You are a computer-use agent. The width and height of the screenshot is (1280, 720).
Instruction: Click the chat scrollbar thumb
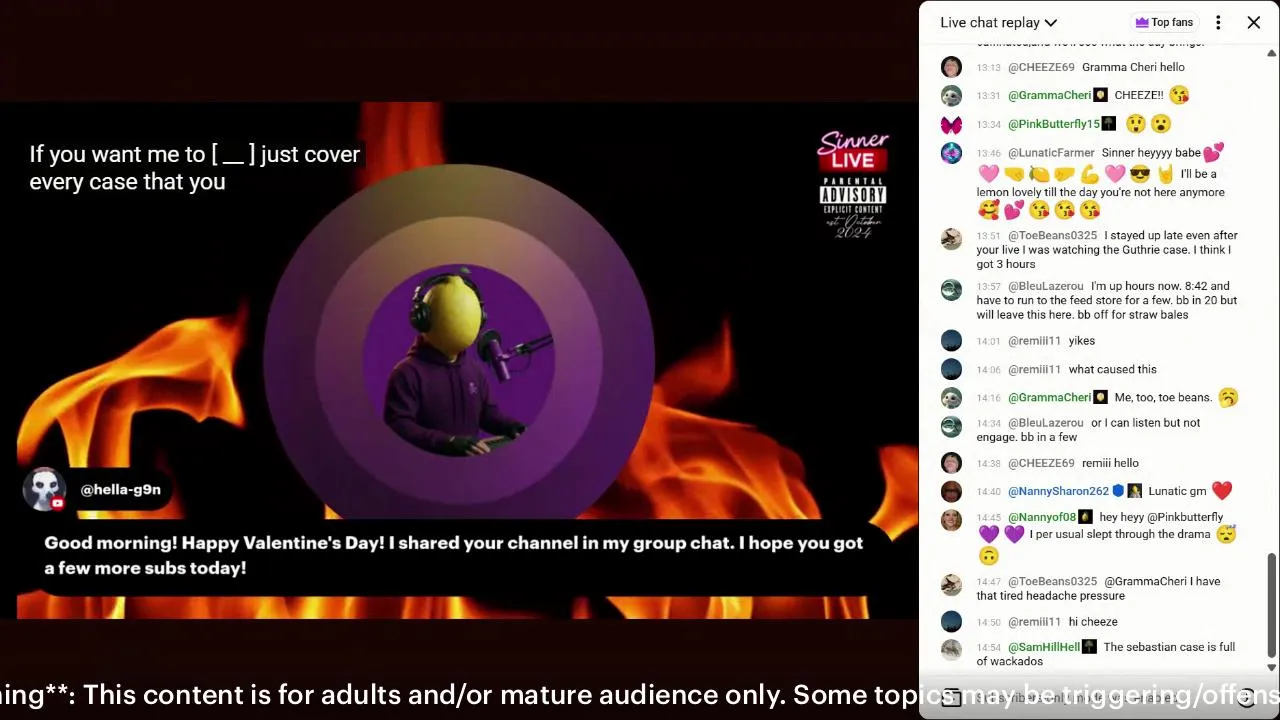coord(1271,603)
